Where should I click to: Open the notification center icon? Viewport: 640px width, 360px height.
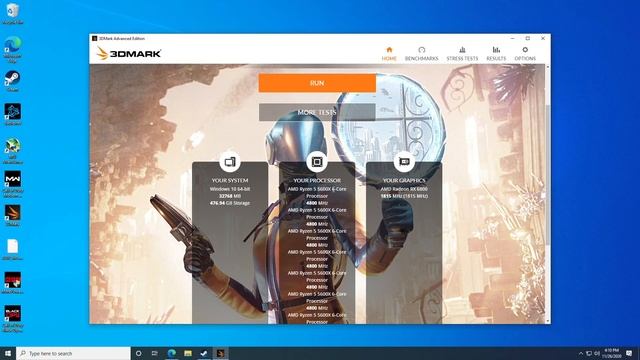click(x=629, y=353)
